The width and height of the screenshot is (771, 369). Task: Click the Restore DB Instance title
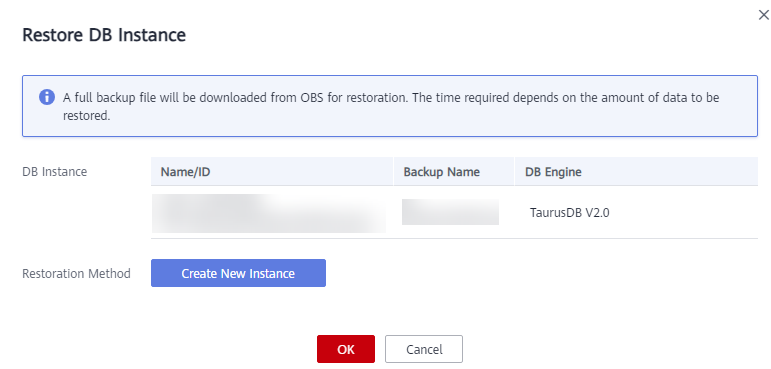(104, 35)
